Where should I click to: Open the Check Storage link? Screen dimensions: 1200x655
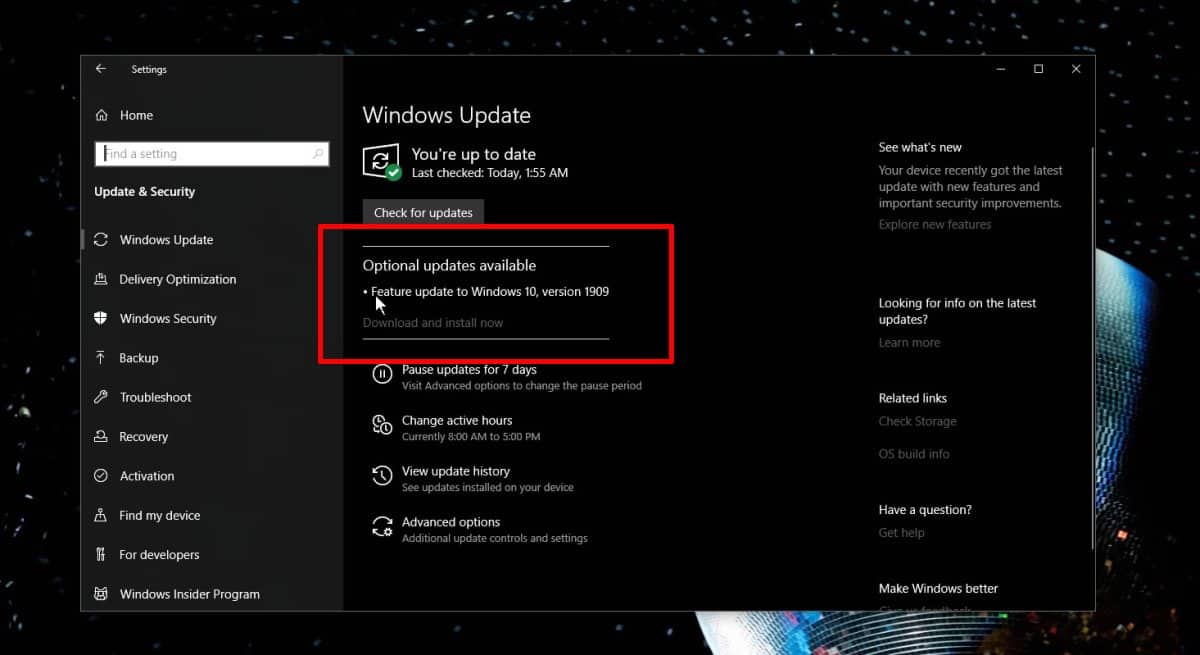coord(917,421)
